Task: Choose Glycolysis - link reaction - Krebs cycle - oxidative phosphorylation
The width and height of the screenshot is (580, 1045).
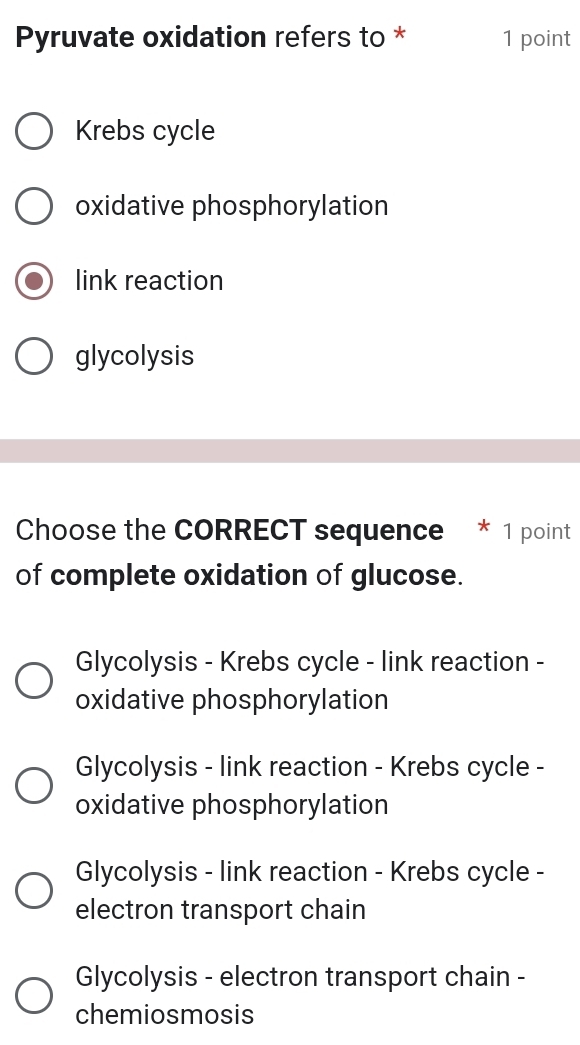Action: click(33, 785)
